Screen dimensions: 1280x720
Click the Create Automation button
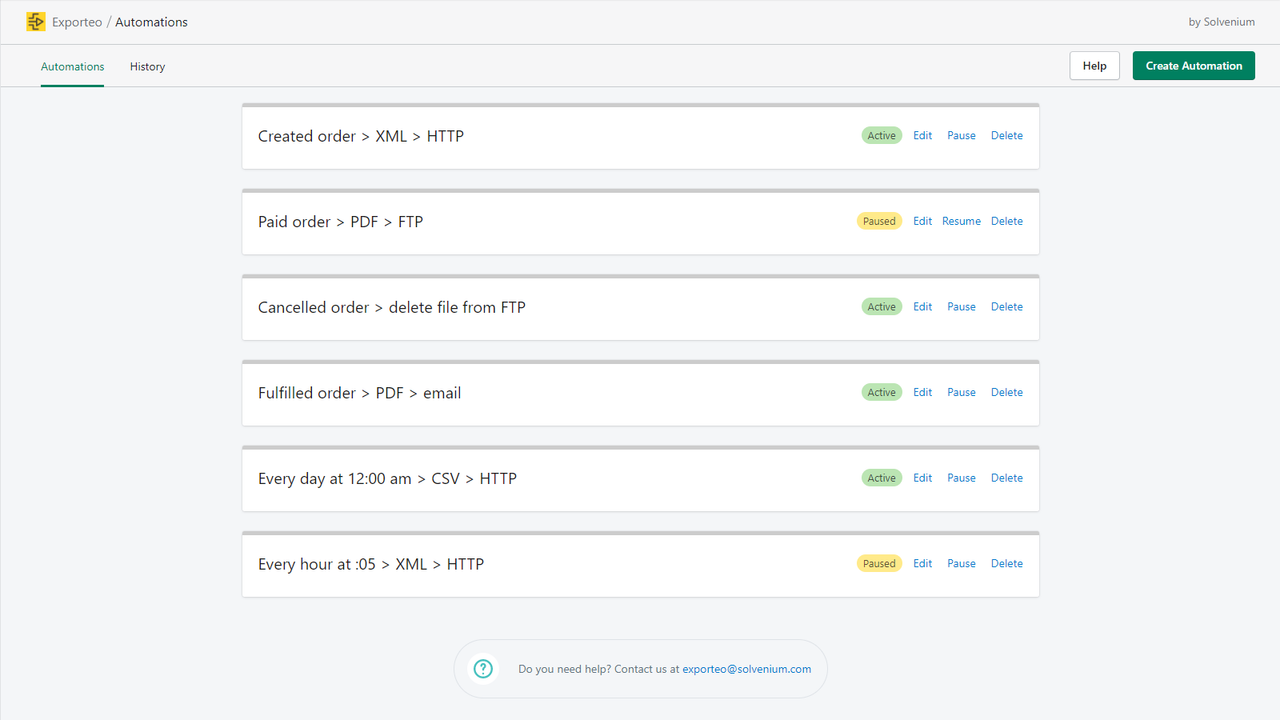tap(1193, 66)
